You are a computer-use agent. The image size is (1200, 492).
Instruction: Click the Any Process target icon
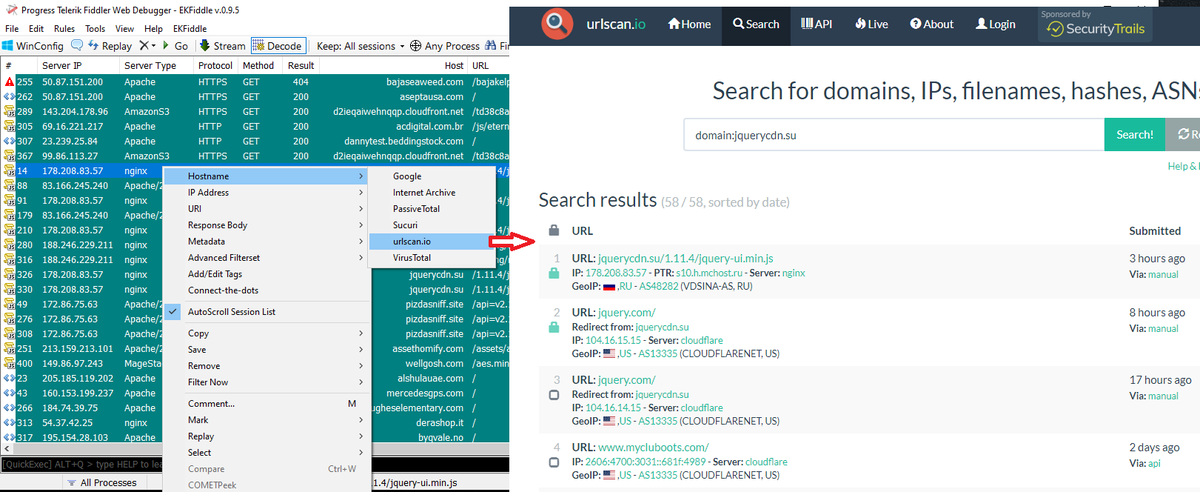[416, 46]
